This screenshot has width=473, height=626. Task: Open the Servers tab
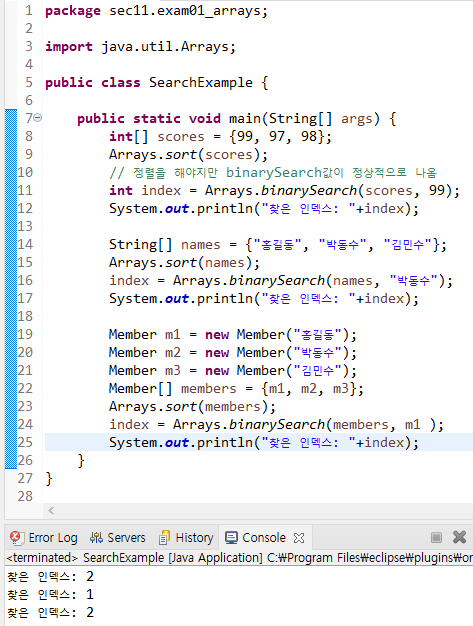coord(117,538)
